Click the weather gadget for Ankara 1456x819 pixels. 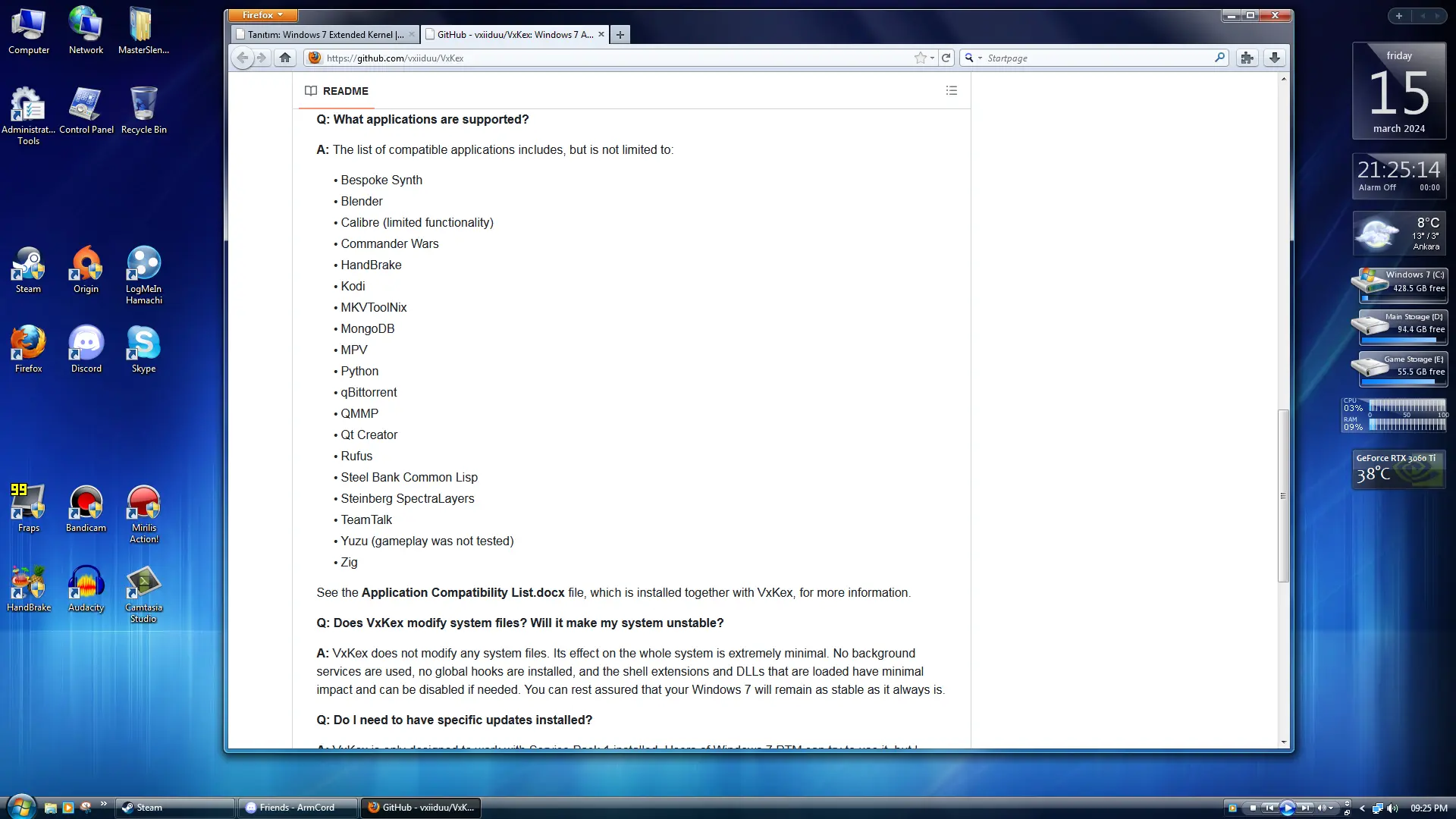[x=1398, y=233]
